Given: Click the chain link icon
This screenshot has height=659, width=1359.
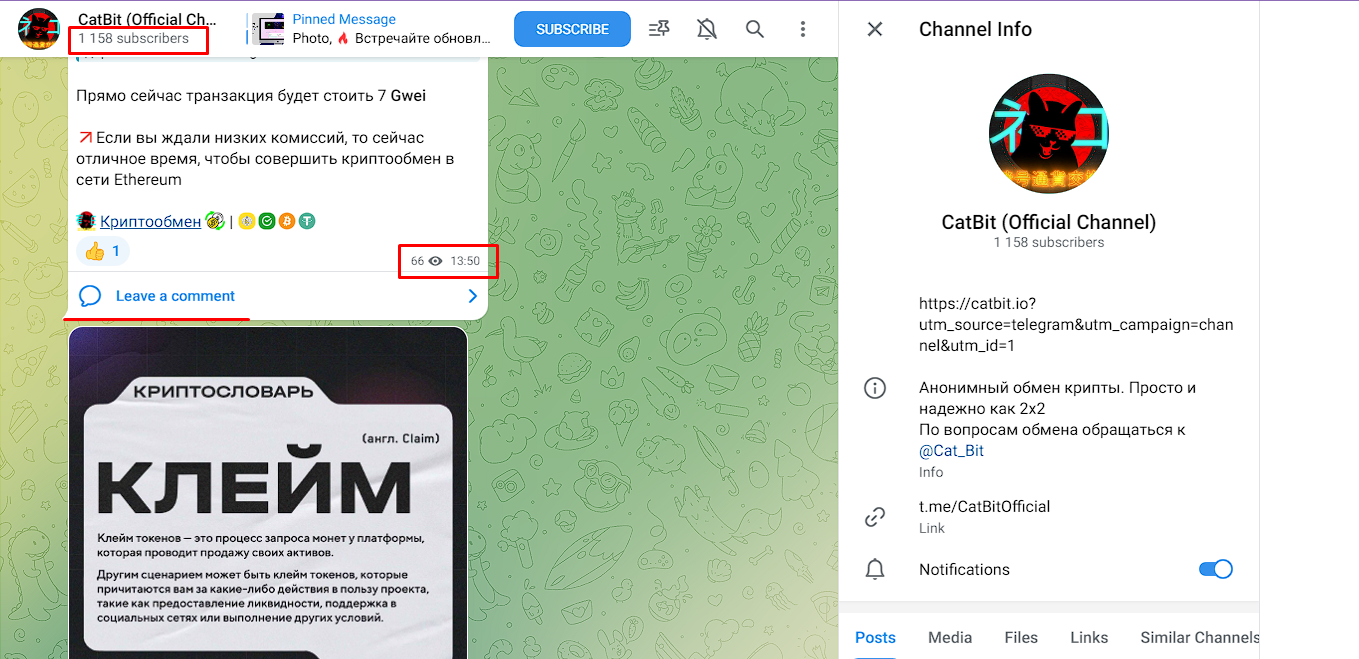Looking at the screenshot, I should (875, 517).
